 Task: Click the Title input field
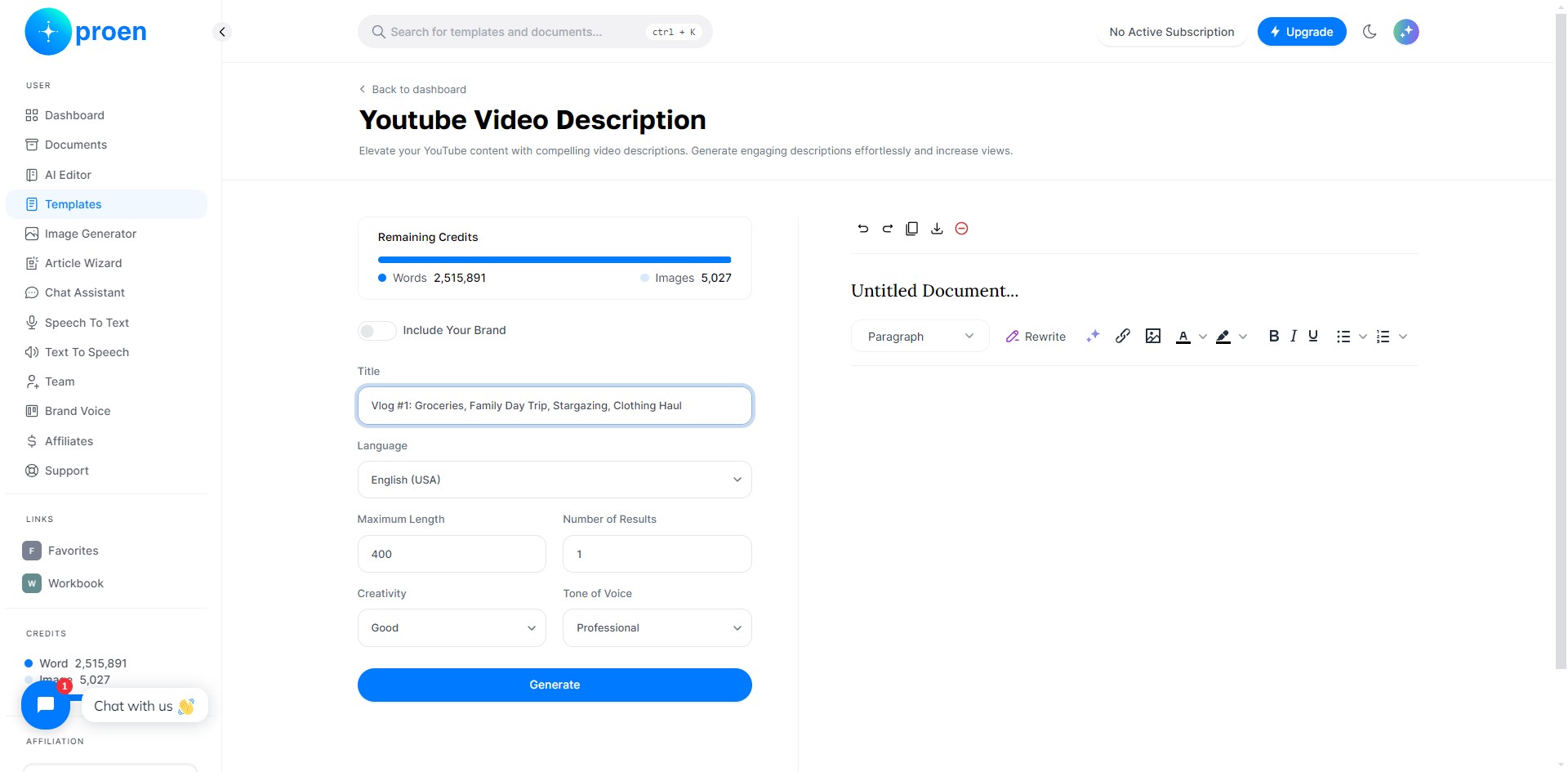click(555, 405)
